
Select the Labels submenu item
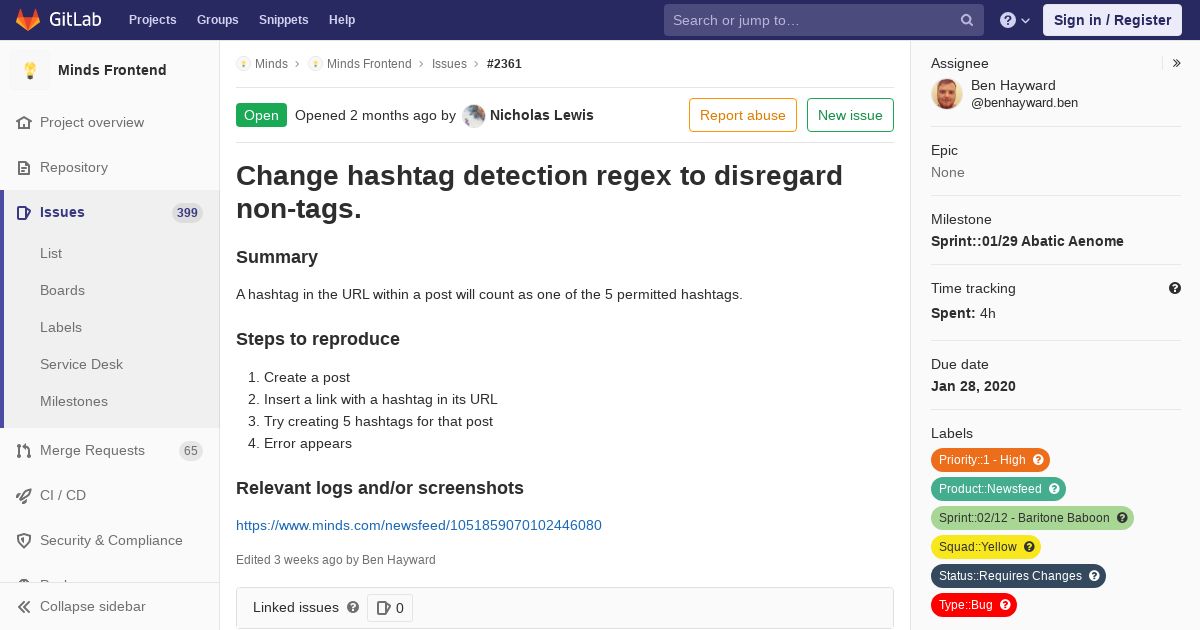[x=61, y=328]
